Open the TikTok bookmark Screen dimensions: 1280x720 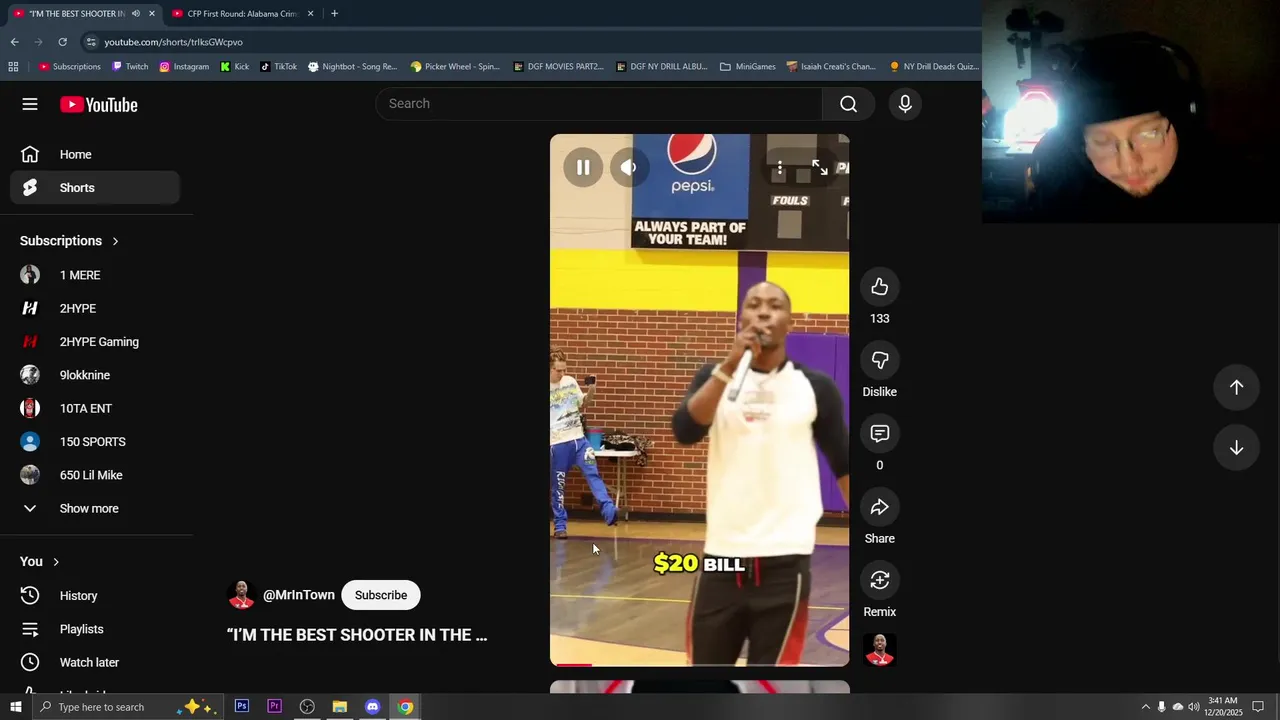coord(279,67)
